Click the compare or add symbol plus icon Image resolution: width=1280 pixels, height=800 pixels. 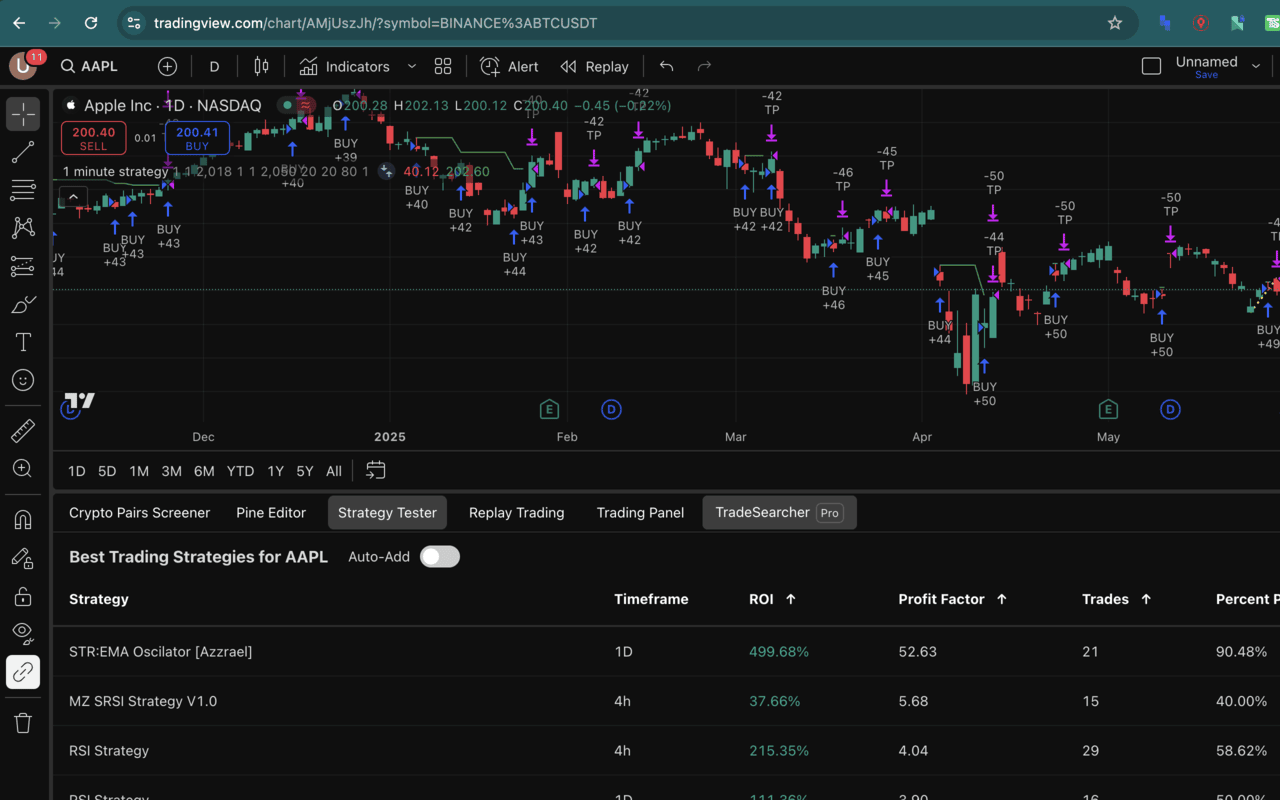167,66
